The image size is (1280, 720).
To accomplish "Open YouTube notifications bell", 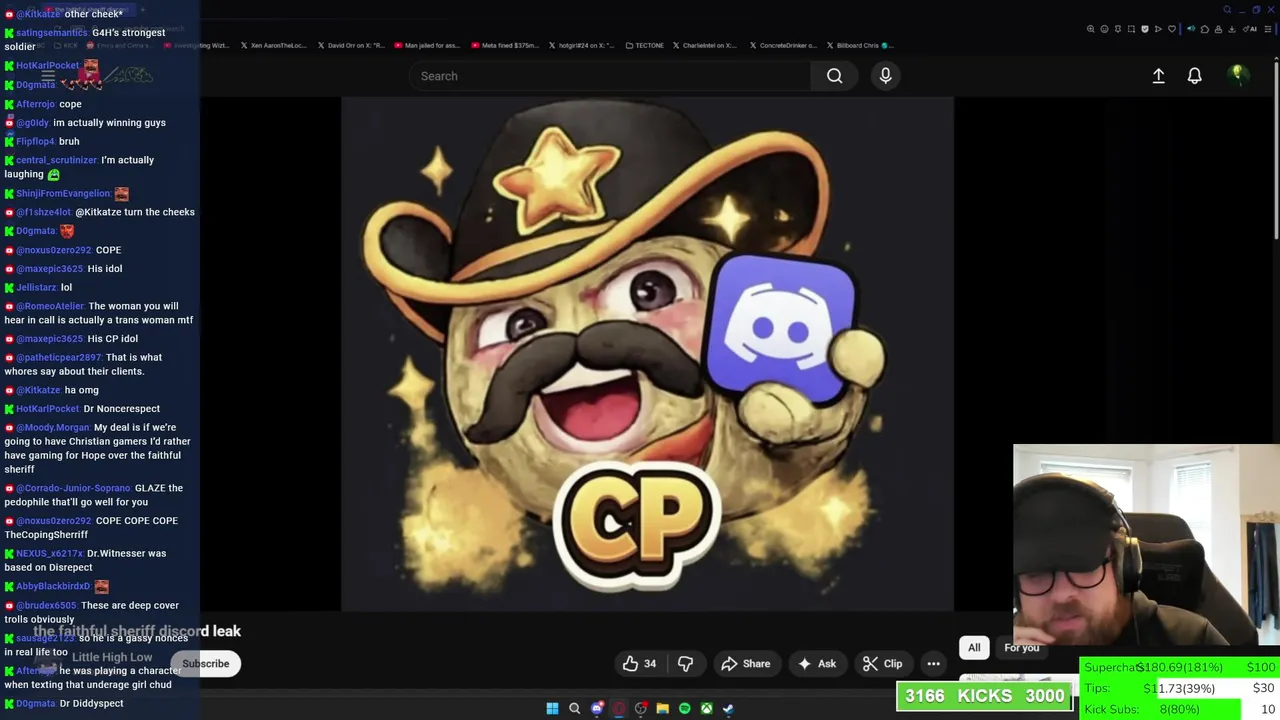I will (x=1194, y=76).
